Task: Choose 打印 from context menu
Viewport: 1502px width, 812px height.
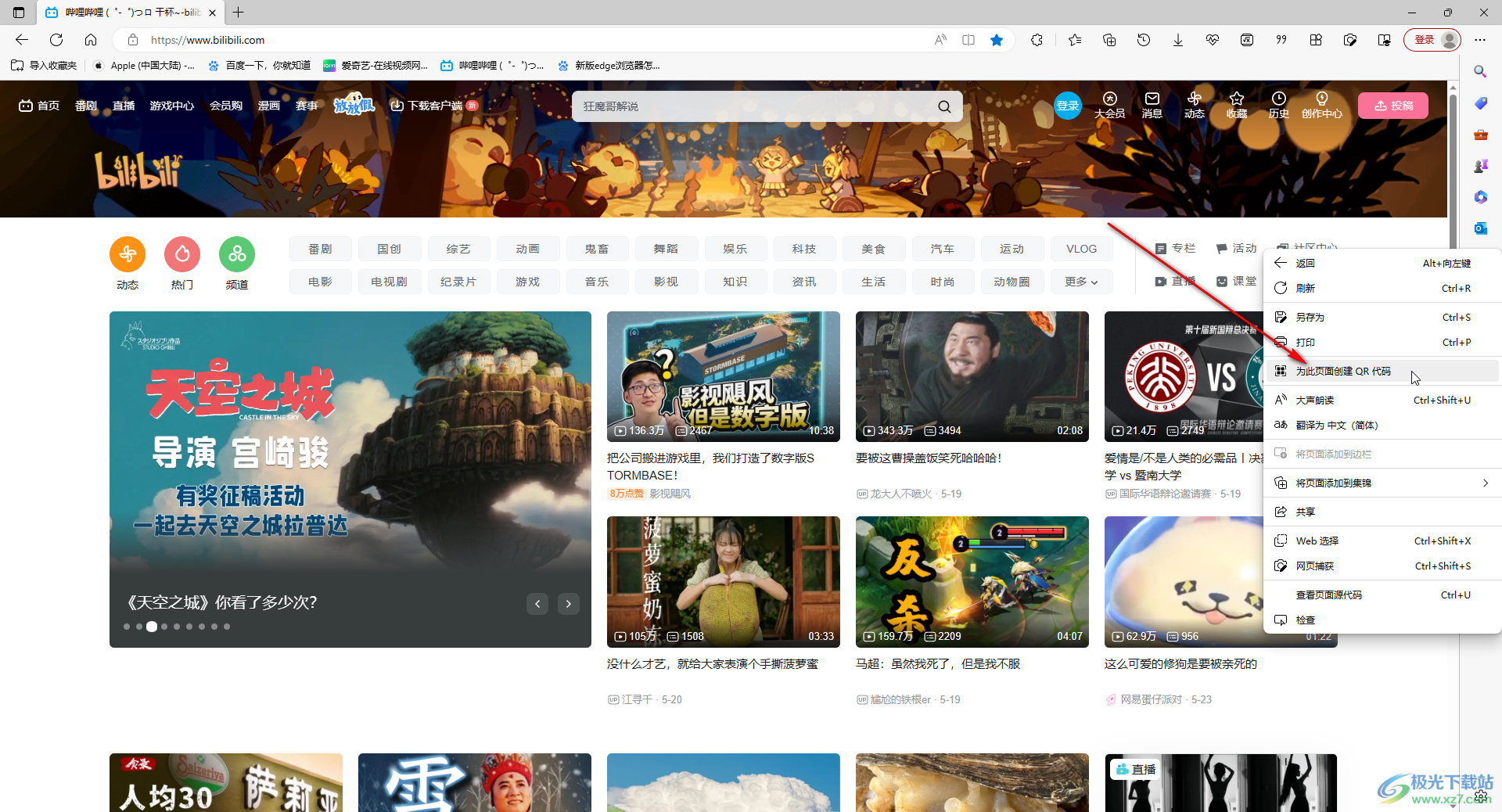Action: [1382, 342]
